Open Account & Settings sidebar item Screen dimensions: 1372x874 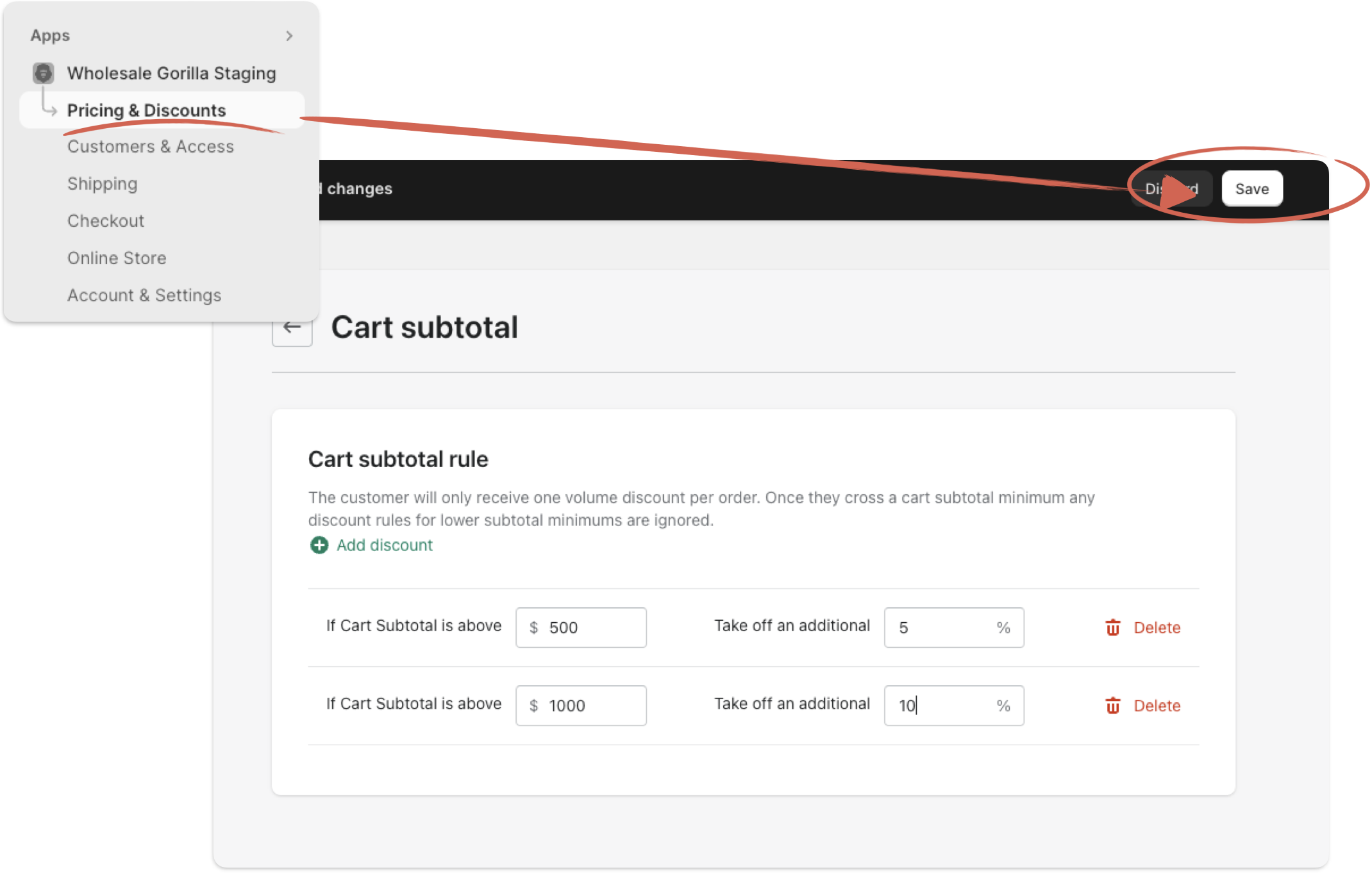click(x=144, y=295)
